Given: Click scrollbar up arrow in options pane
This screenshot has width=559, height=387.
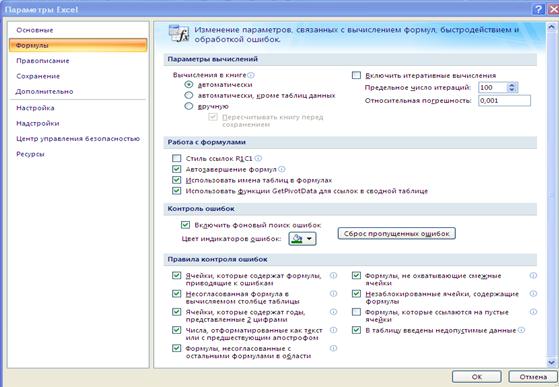Looking at the screenshot, I should (551, 27).
